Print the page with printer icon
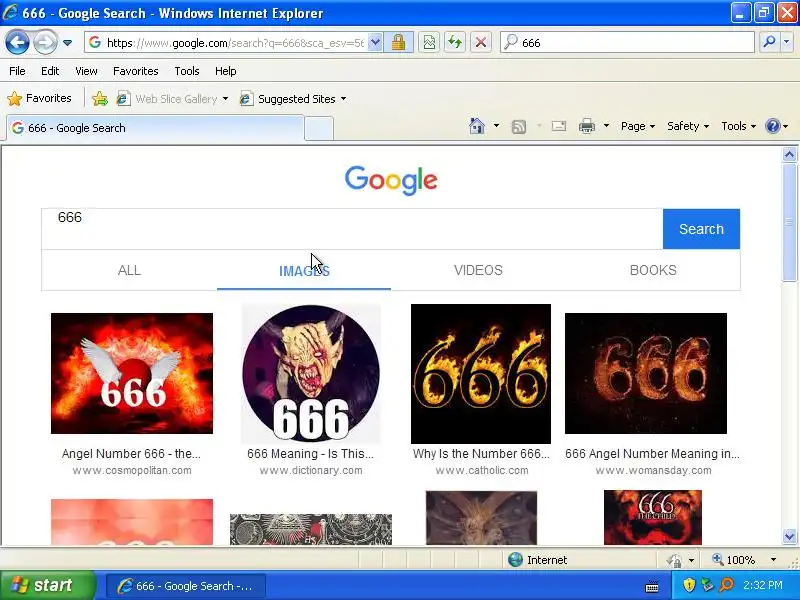Viewport: 800px width, 600px height. [x=587, y=126]
